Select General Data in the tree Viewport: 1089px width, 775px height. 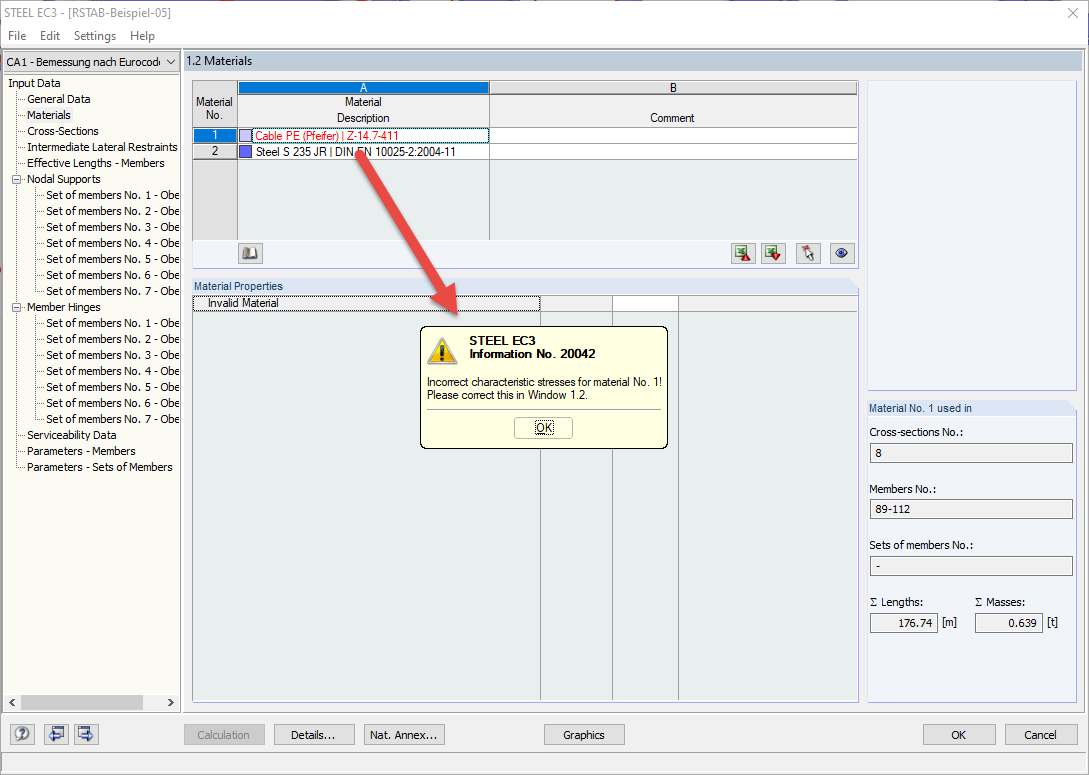[x=58, y=99]
